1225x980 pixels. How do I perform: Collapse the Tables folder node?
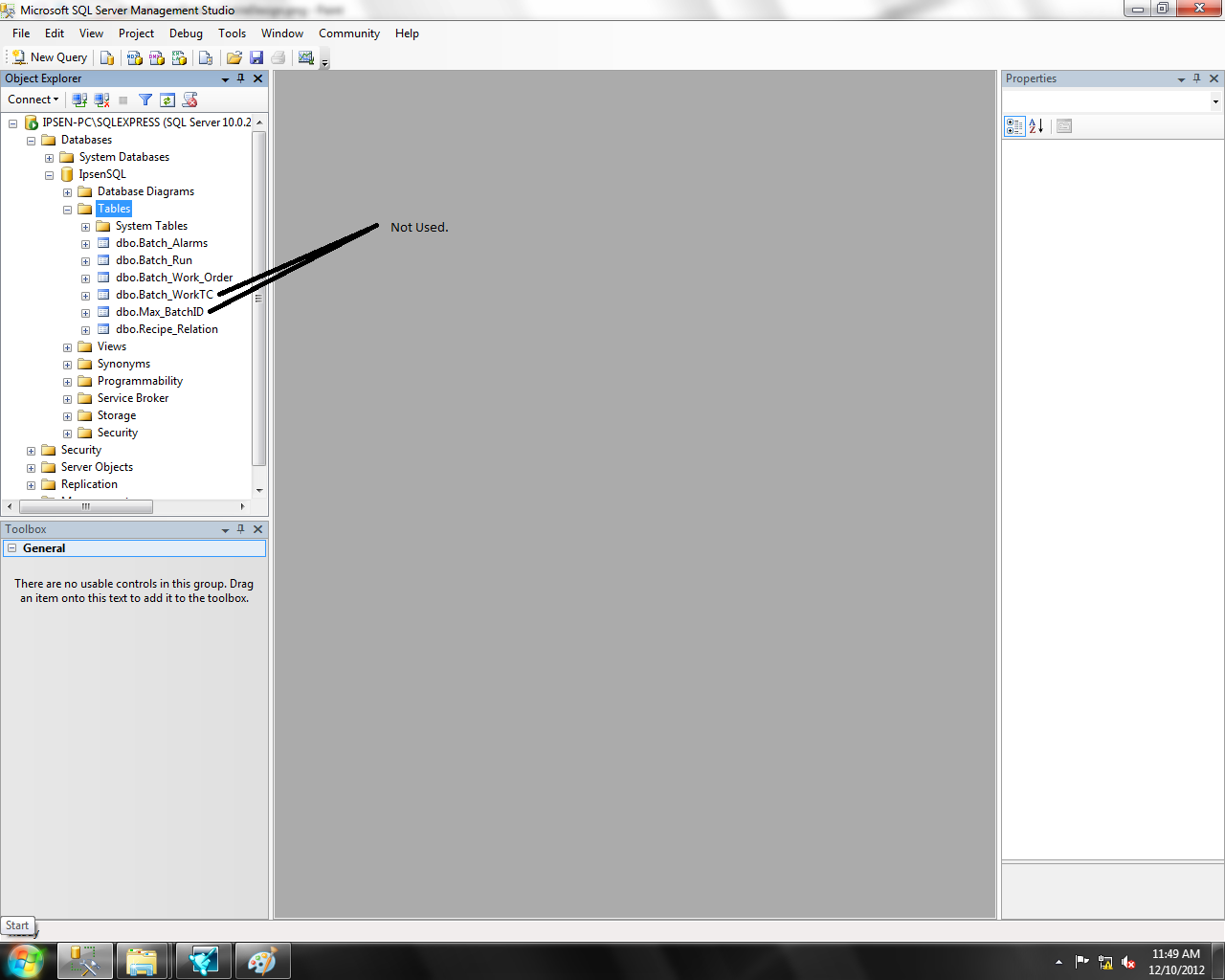coord(67,210)
